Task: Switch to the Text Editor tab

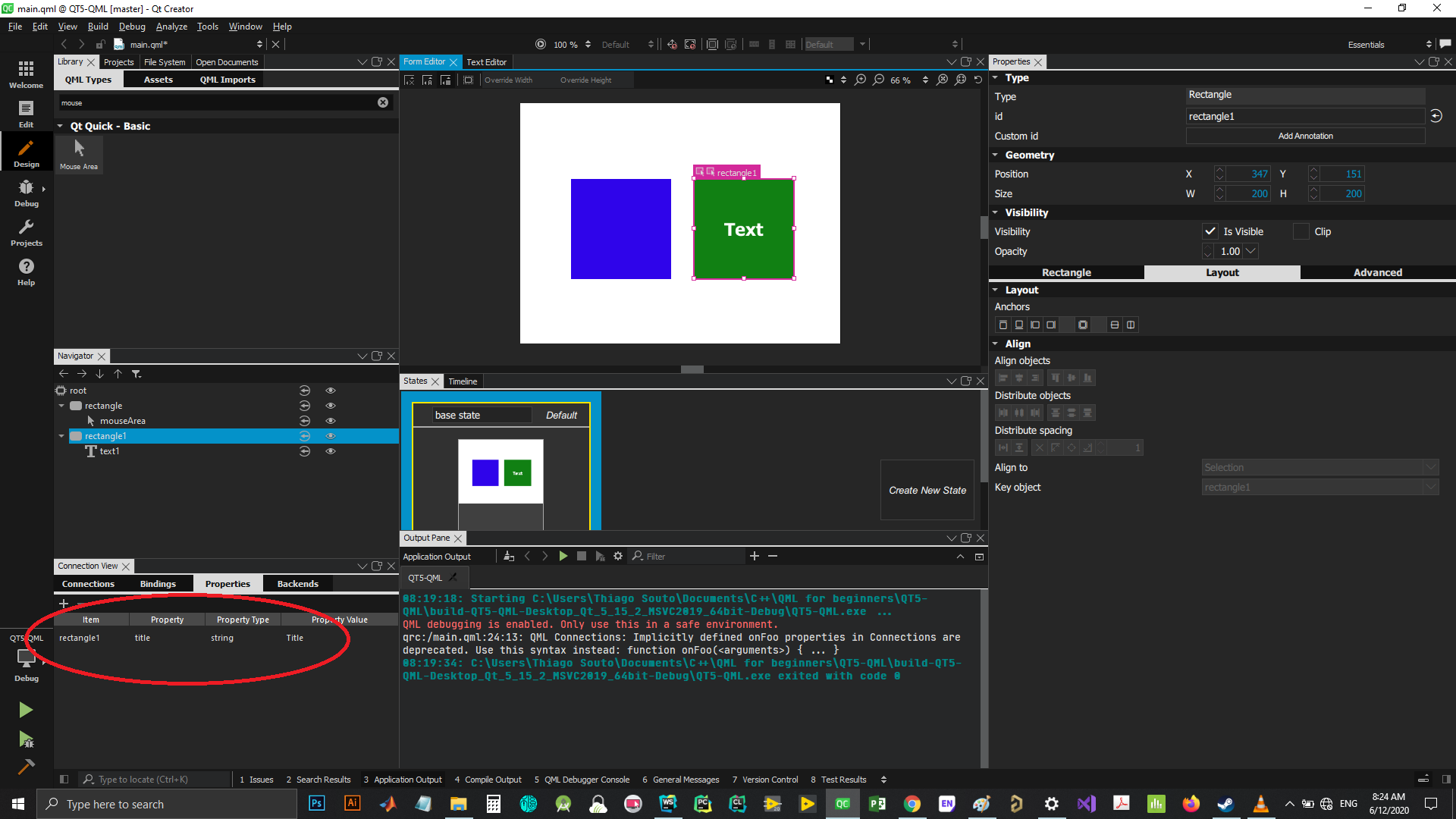Action: coord(486,62)
